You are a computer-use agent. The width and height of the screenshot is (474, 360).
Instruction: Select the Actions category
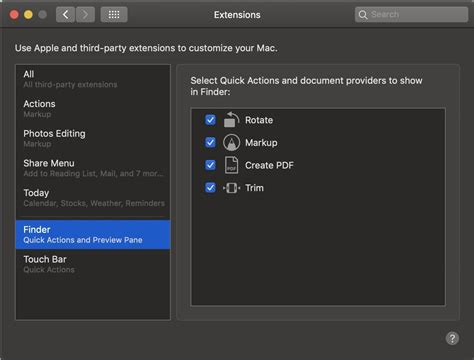[93, 109]
